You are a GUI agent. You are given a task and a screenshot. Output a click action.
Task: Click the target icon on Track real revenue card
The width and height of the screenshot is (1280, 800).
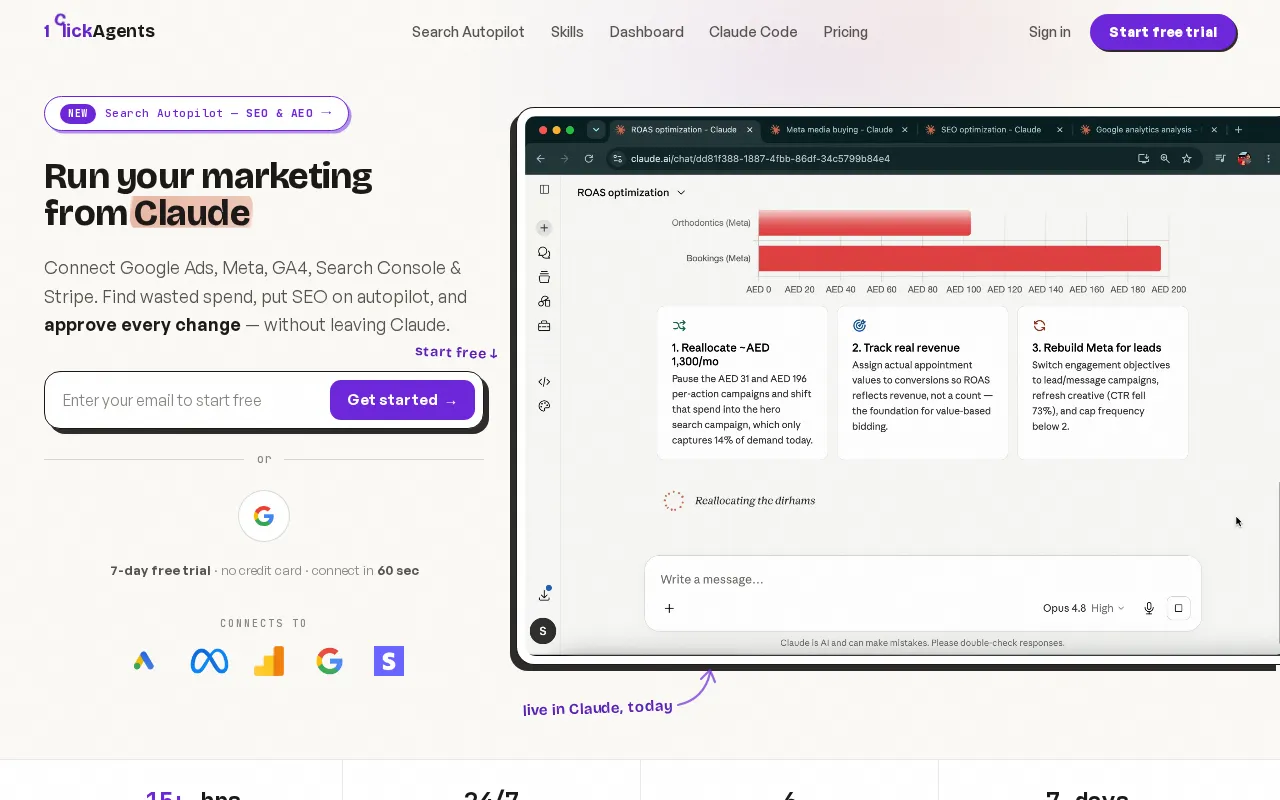click(x=859, y=326)
